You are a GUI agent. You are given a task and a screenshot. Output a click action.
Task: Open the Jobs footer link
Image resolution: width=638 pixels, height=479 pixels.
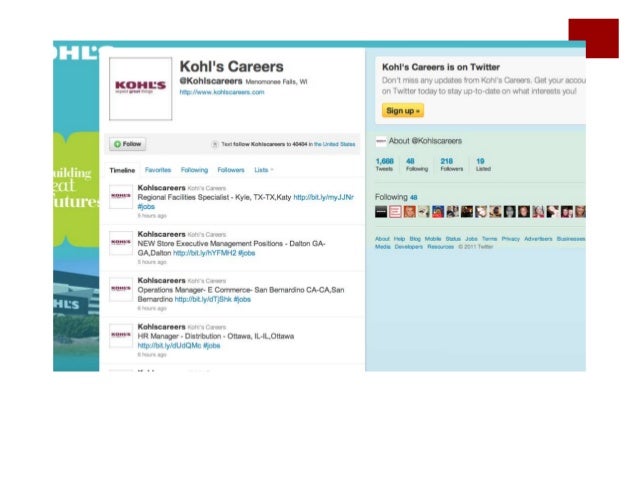click(471, 239)
